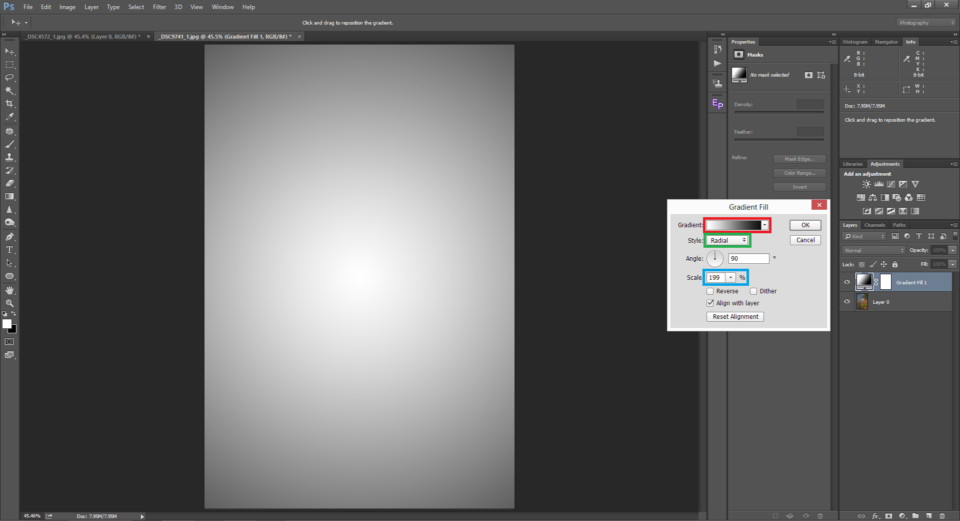The image size is (960, 521).
Task: Select the Type tool
Action: point(10,249)
